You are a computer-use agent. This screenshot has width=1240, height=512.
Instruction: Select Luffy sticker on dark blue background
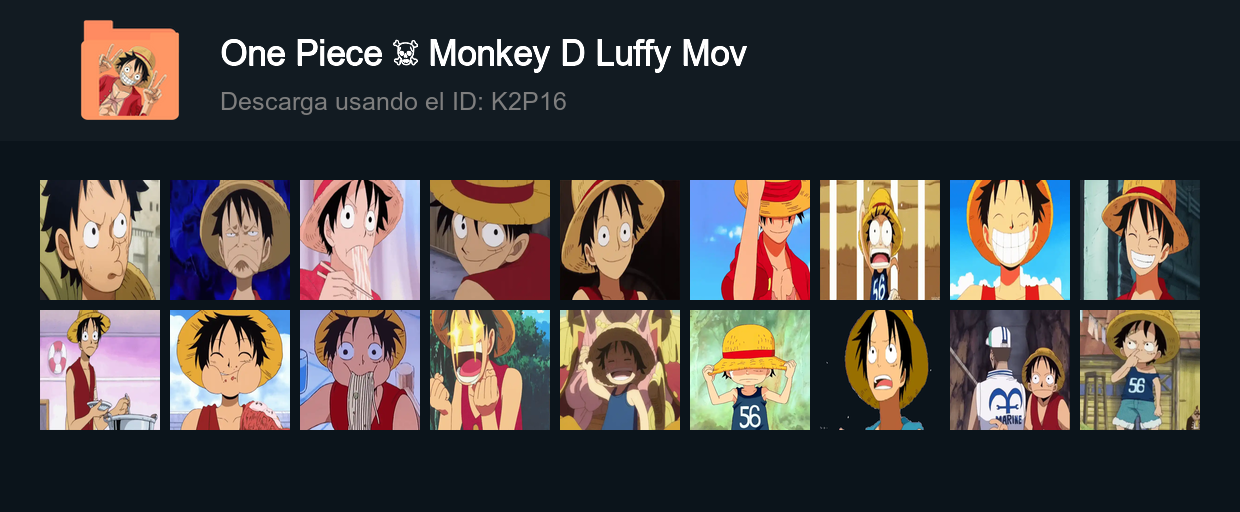coord(230,240)
